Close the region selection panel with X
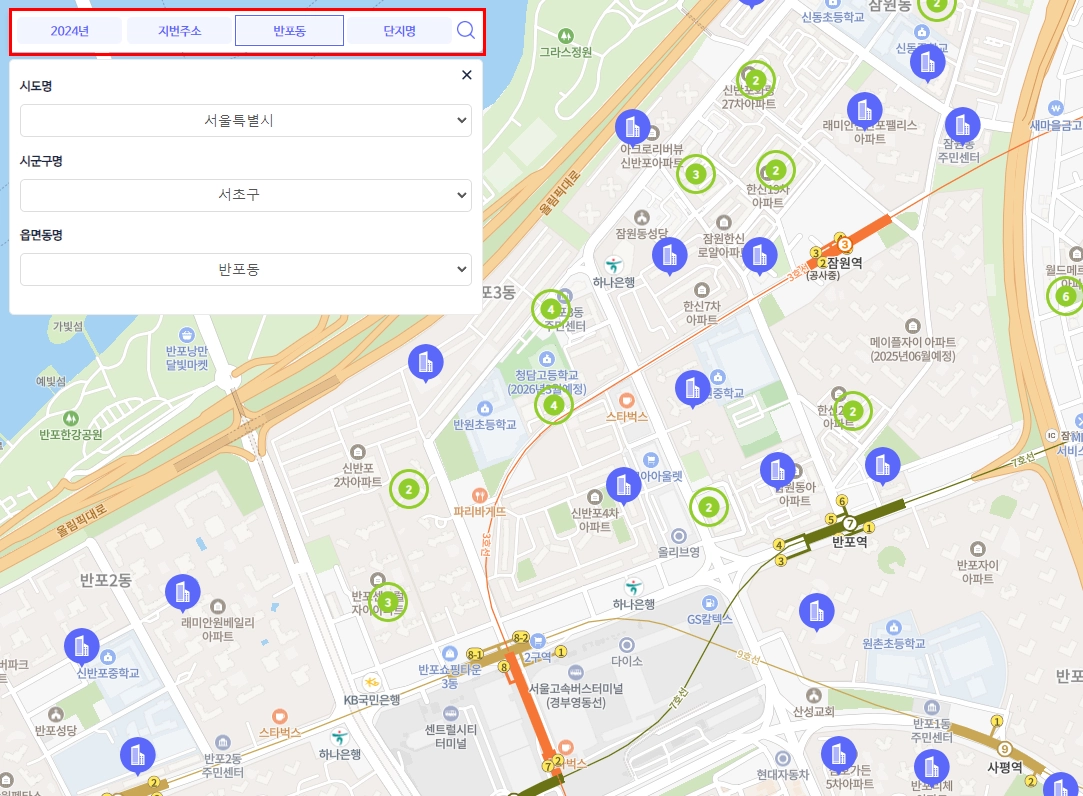 [466, 74]
